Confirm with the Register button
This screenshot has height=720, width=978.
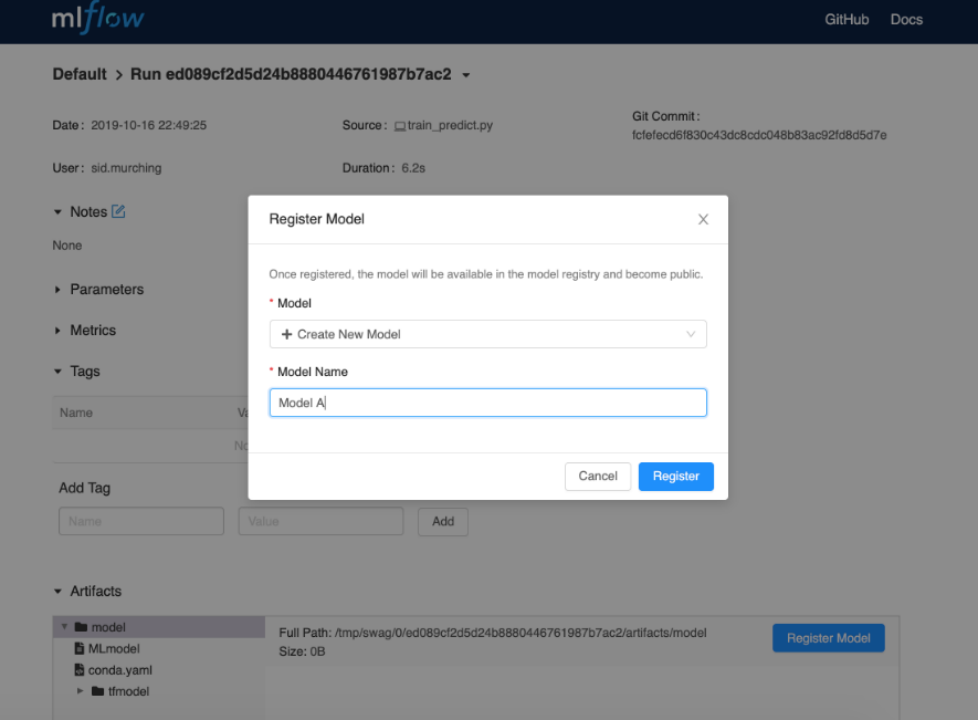tap(675, 476)
